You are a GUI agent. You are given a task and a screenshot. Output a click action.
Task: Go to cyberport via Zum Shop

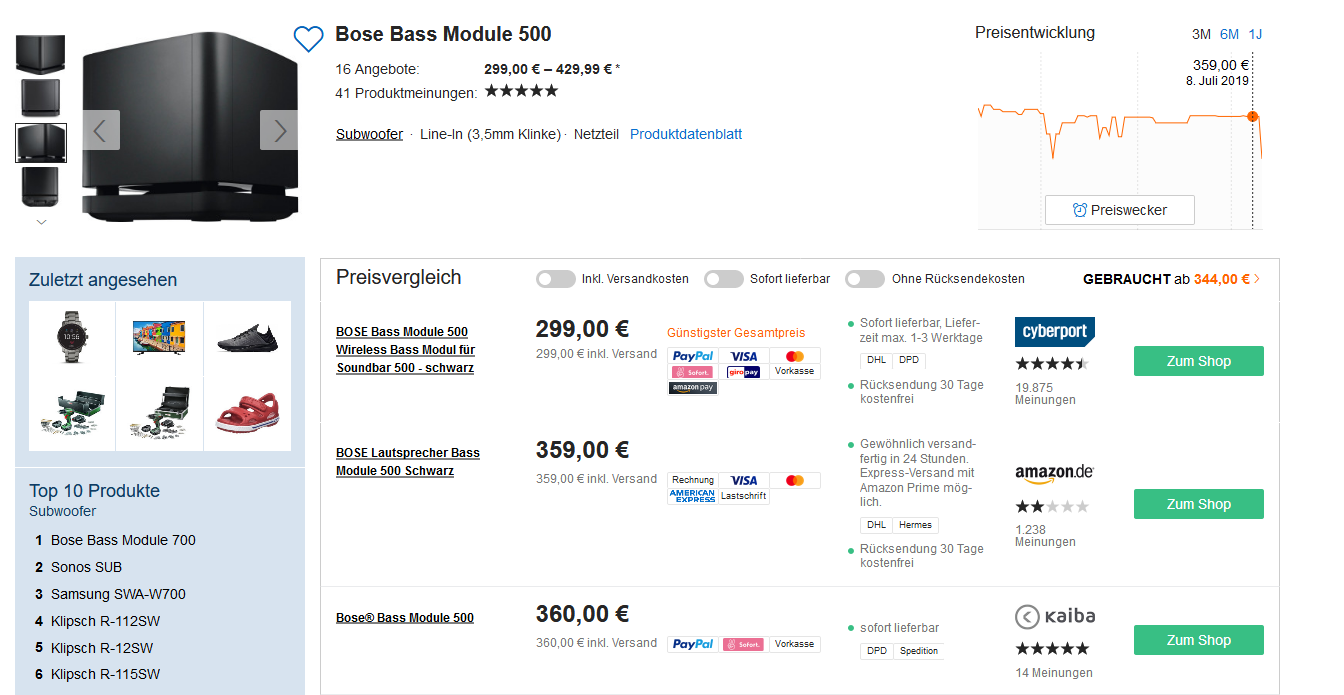(1198, 361)
